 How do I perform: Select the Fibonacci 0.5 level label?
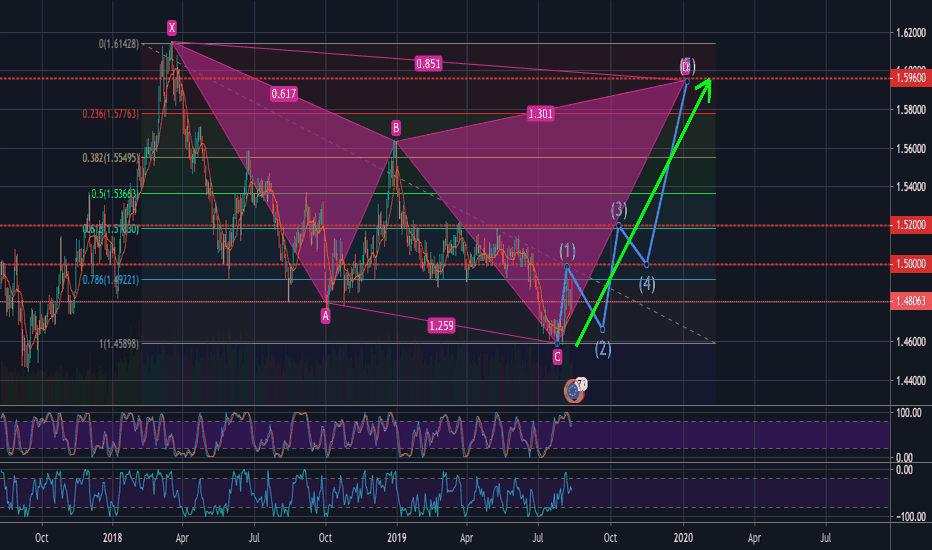pos(114,194)
